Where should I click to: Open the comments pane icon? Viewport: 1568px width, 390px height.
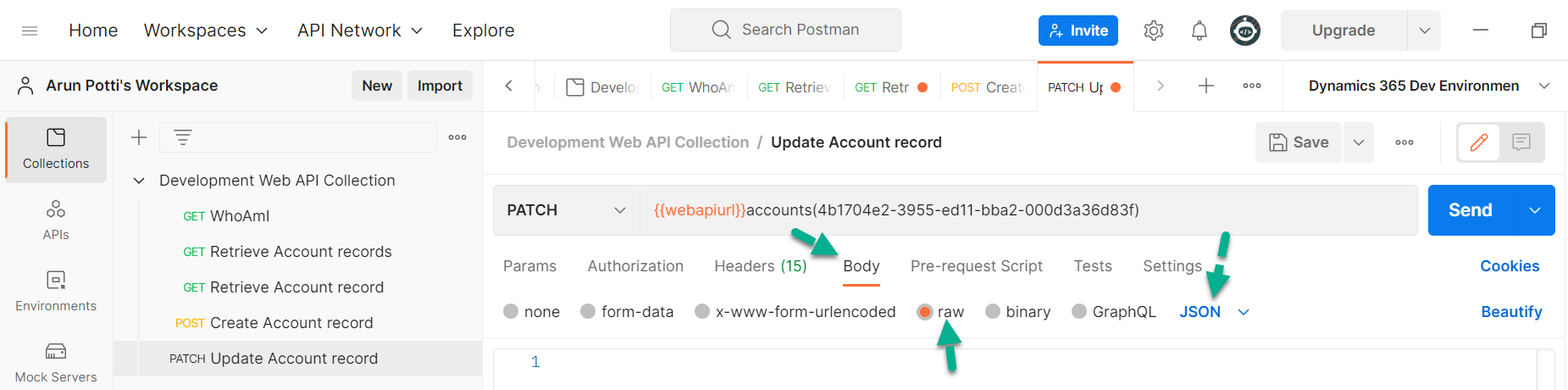click(x=1521, y=142)
